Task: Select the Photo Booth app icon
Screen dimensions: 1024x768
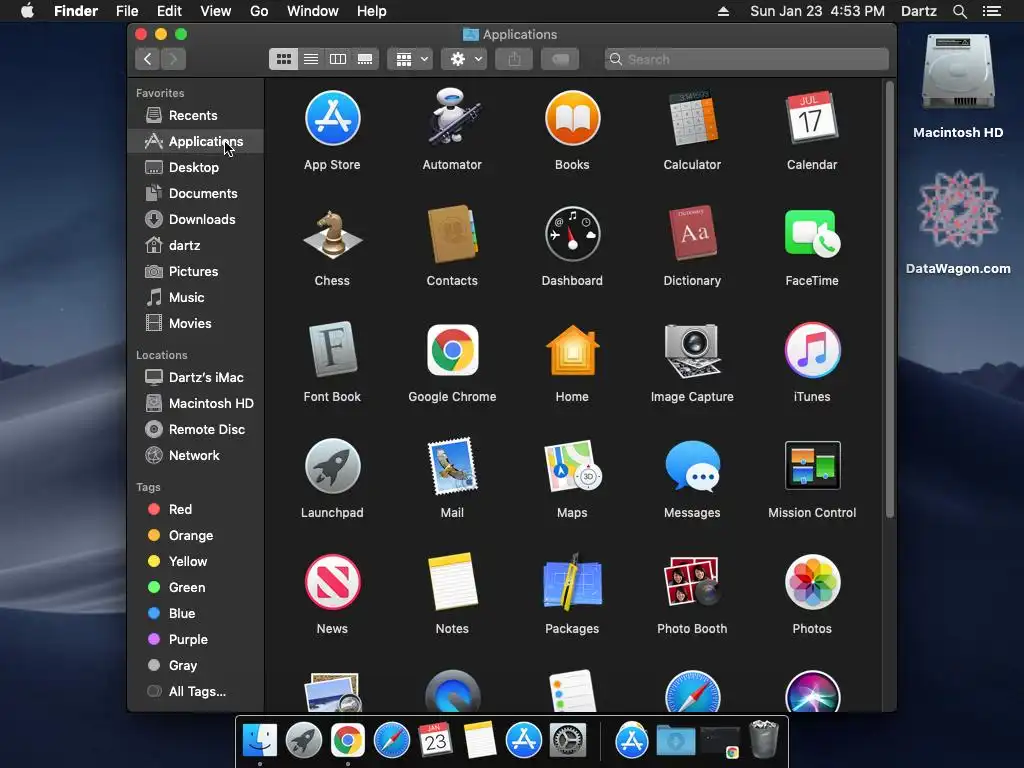Action: (x=692, y=582)
